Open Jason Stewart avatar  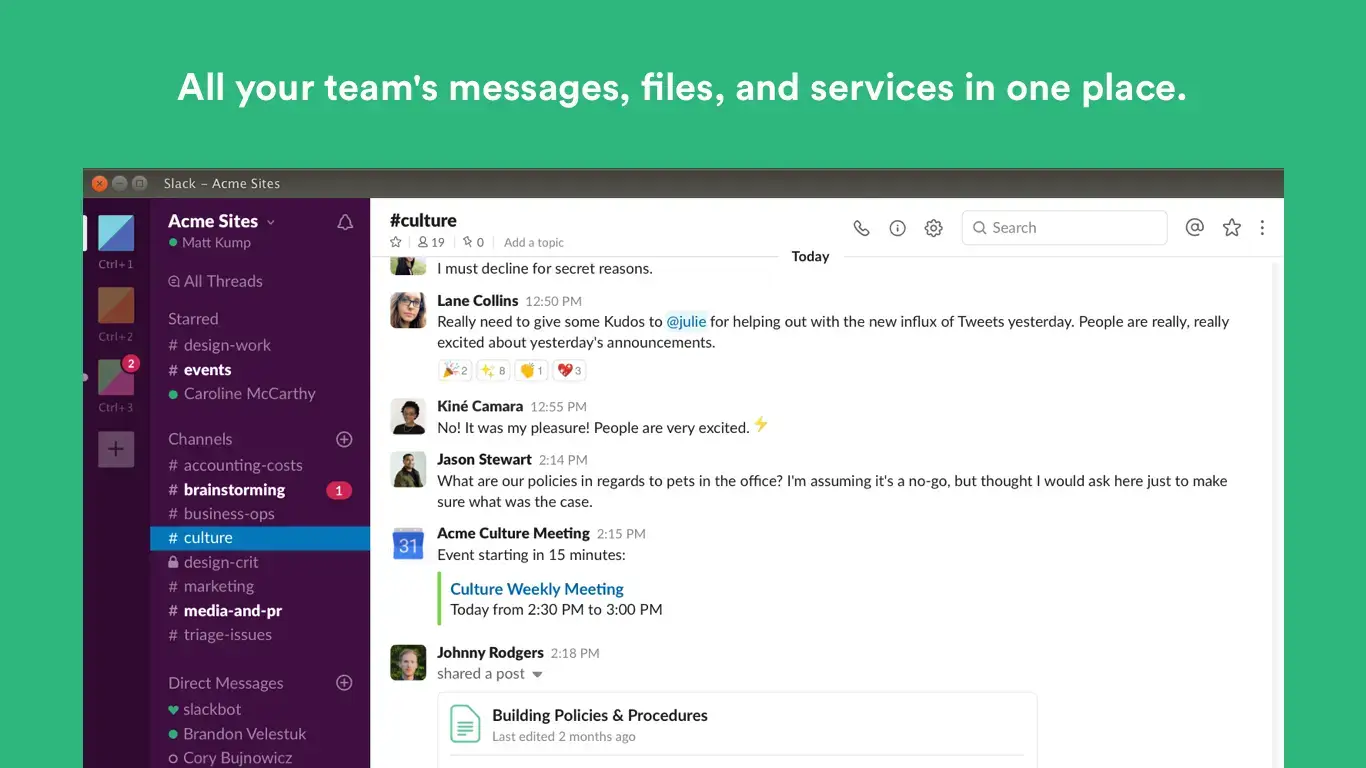pyautogui.click(x=408, y=470)
